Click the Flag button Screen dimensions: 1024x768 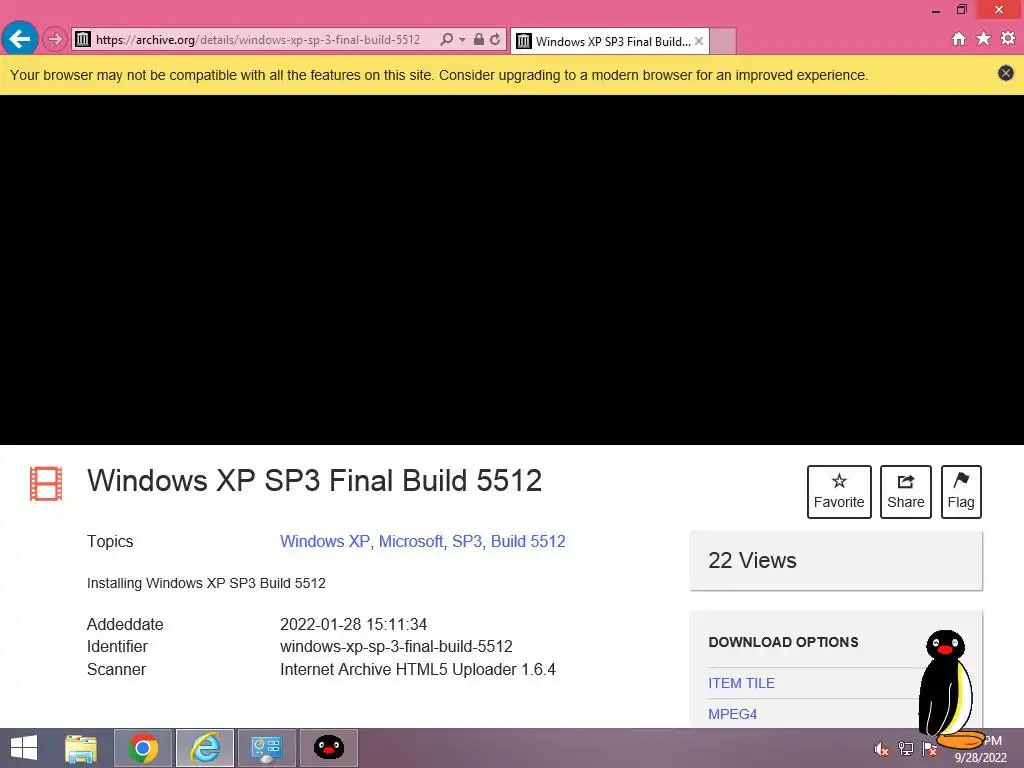(961, 492)
